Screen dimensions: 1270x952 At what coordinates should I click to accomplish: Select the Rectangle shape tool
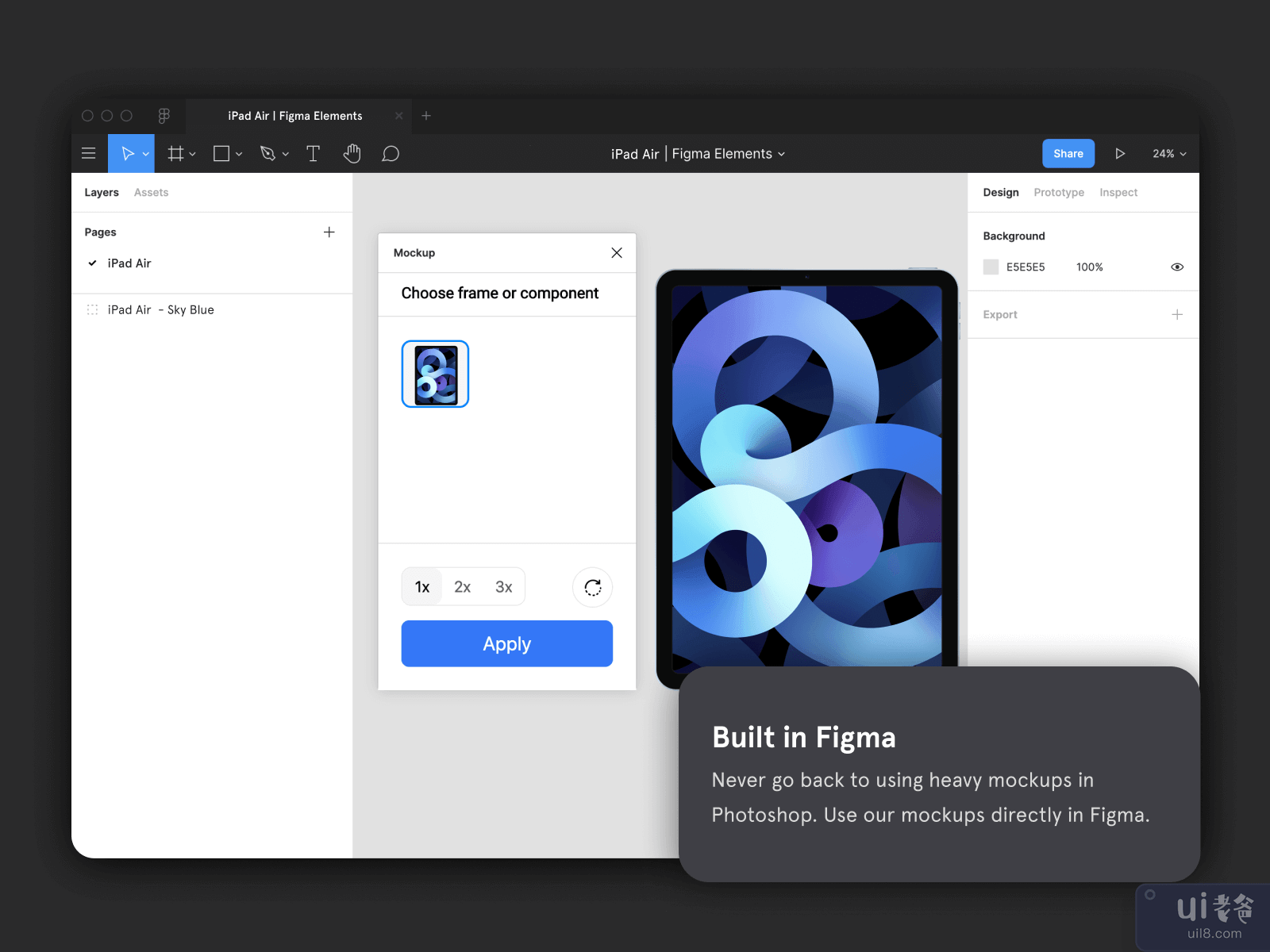click(x=221, y=154)
